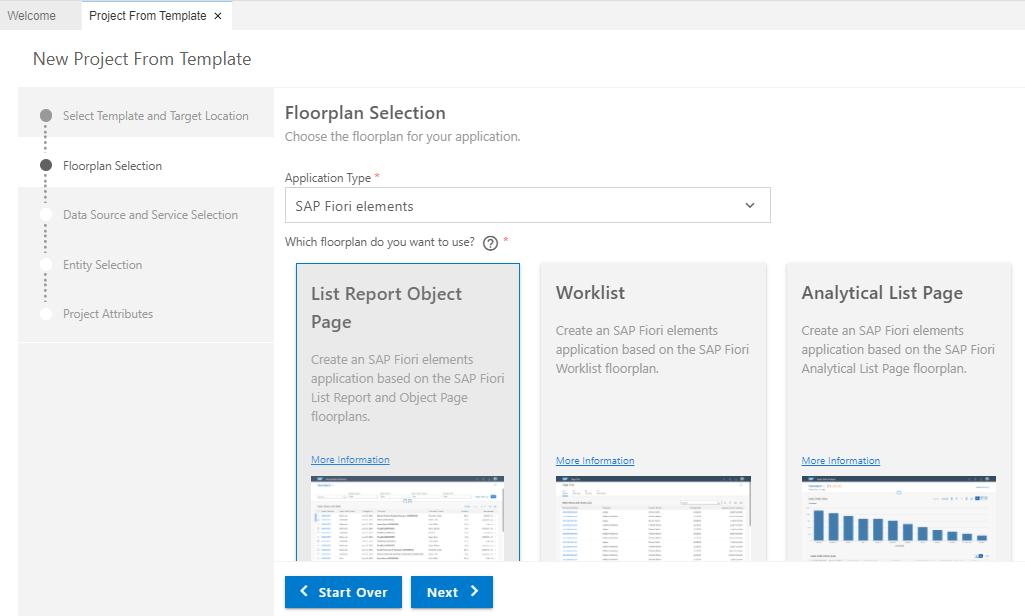Open More Information link under Worklist
Viewport: 1025px width, 616px height.
pos(595,461)
